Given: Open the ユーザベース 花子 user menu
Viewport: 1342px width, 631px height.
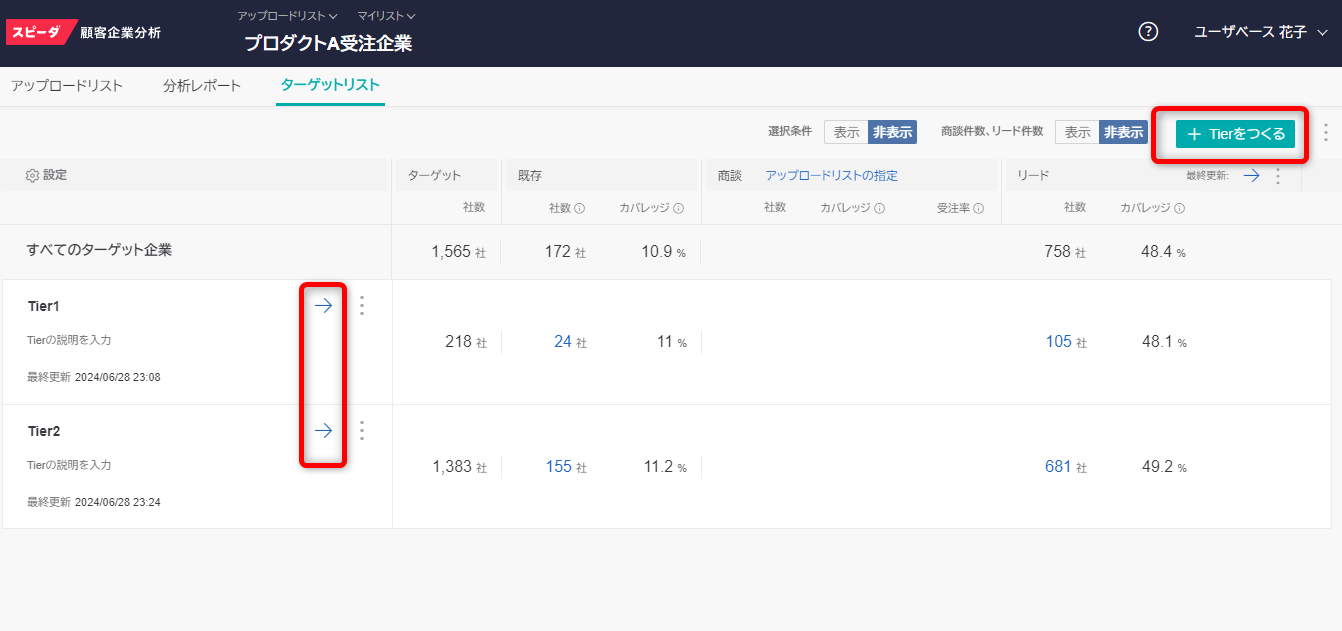Looking at the screenshot, I should pyautogui.click(x=1260, y=32).
